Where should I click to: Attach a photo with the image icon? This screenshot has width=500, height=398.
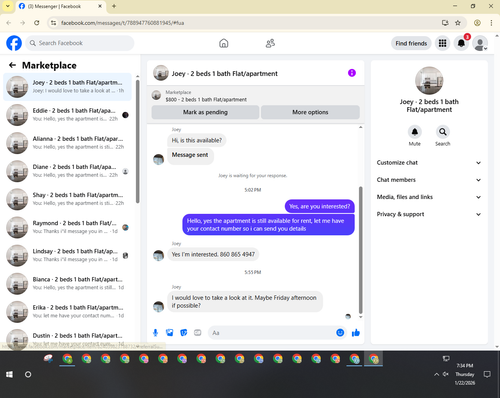click(170, 333)
